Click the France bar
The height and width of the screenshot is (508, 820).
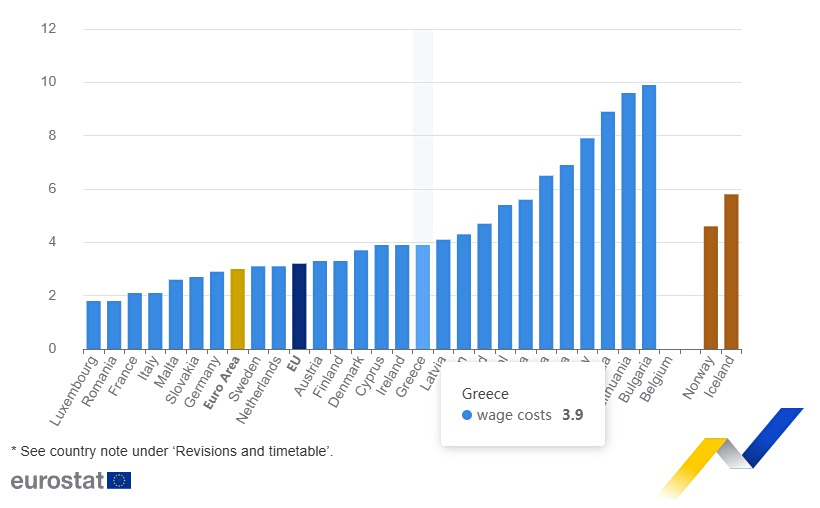click(x=135, y=321)
